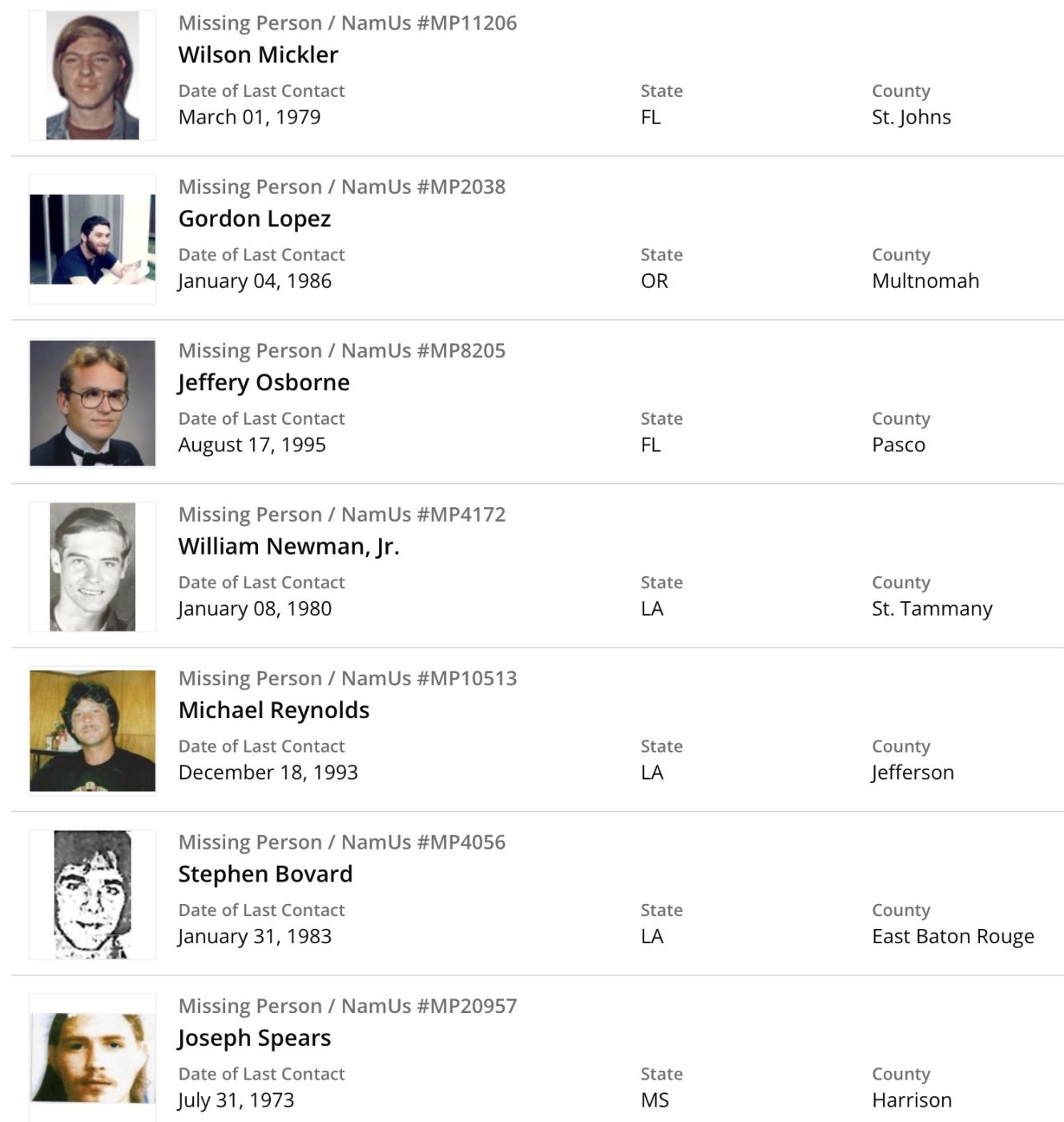This screenshot has height=1122, width=1064.
Task: Select the NamUs #MP8205 case header
Action: click(x=341, y=351)
